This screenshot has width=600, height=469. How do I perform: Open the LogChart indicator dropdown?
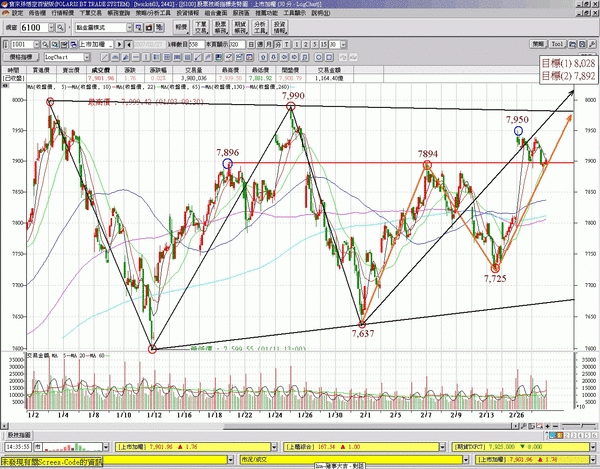click(x=87, y=57)
